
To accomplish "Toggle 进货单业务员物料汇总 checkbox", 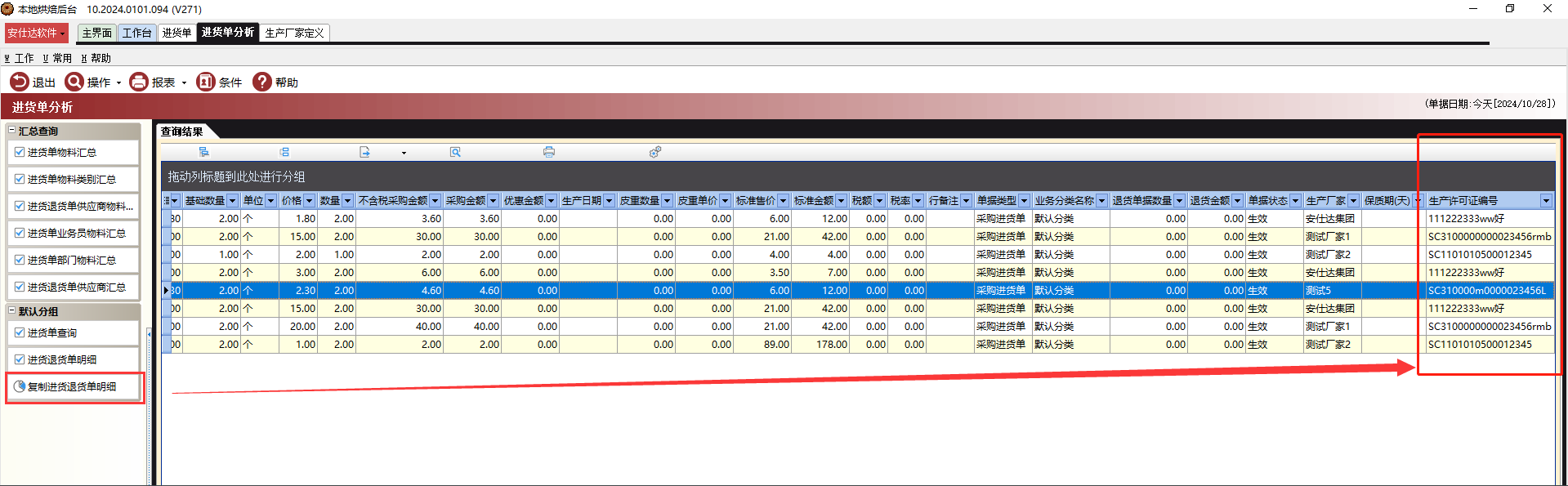I will [20, 233].
